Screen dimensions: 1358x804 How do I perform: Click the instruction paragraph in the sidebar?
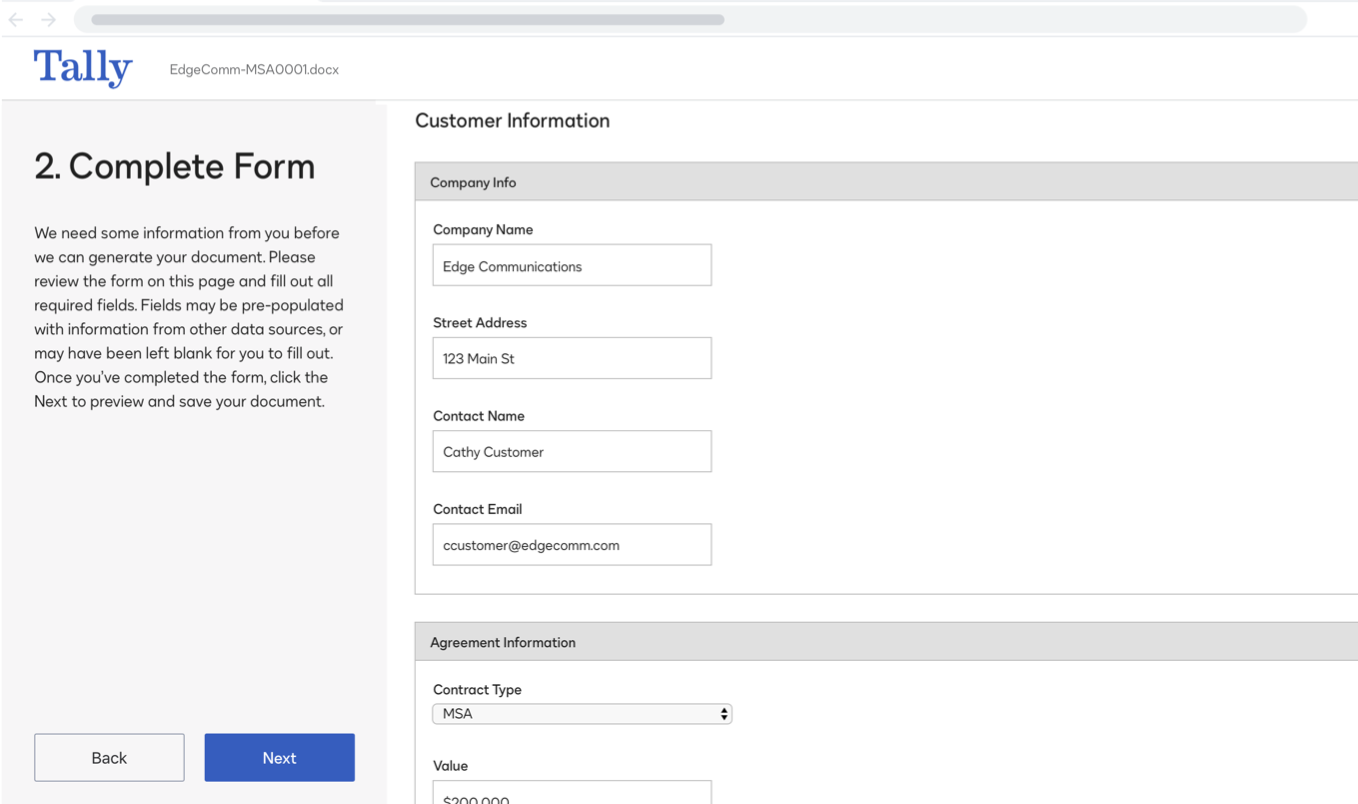tap(189, 317)
